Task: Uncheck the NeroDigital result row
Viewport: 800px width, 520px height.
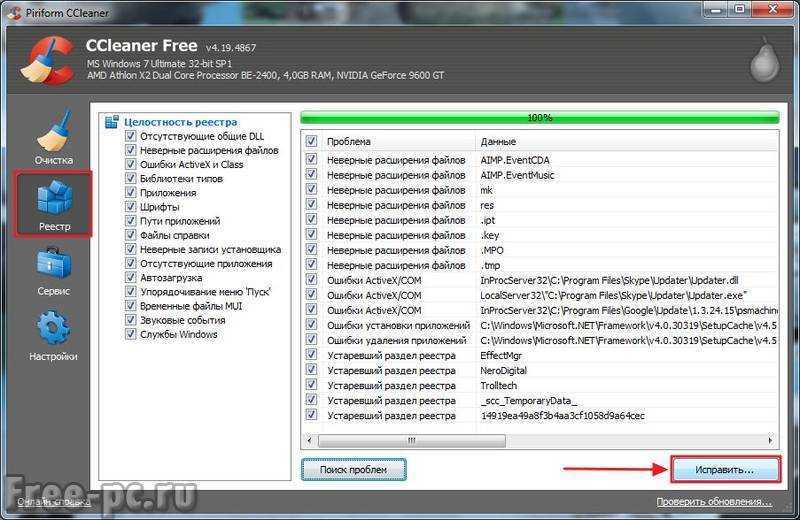Action: [x=311, y=370]
